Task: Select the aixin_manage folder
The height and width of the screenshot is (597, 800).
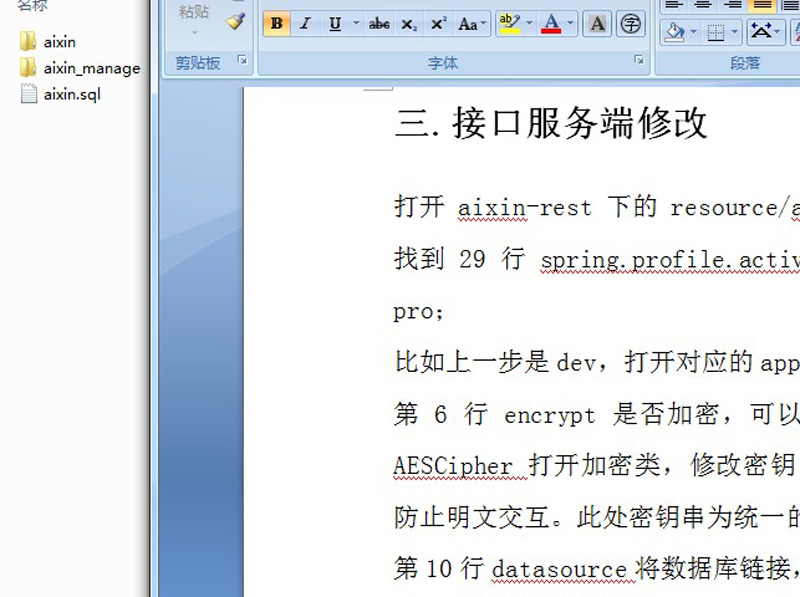Action: click(91, 68)
